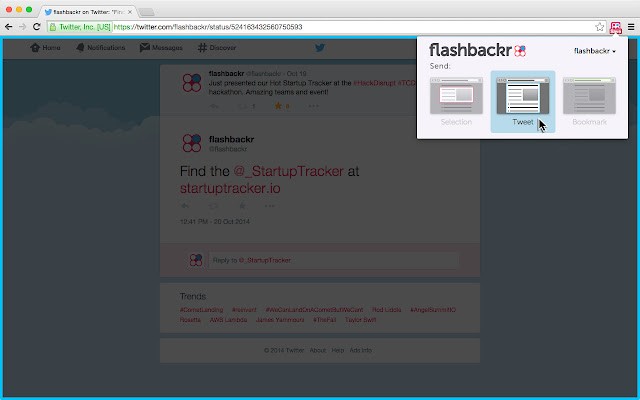The width and height of the screenshot is (640, 400).
Task: Open the AWS Lambda trend
Action: click(x=228, y=320)
